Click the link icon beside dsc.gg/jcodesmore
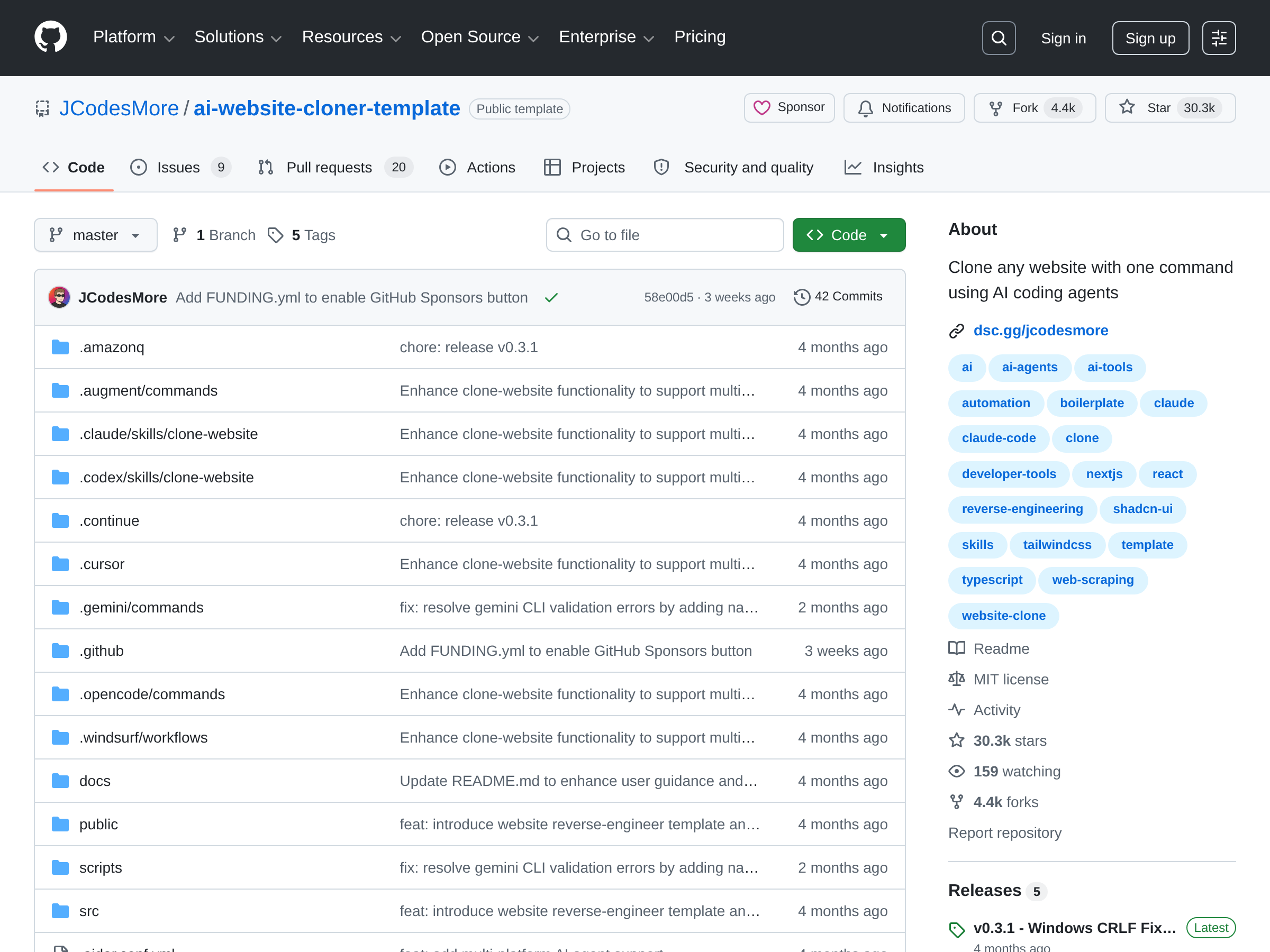1270x952 pixels. (x=957, y=331)
